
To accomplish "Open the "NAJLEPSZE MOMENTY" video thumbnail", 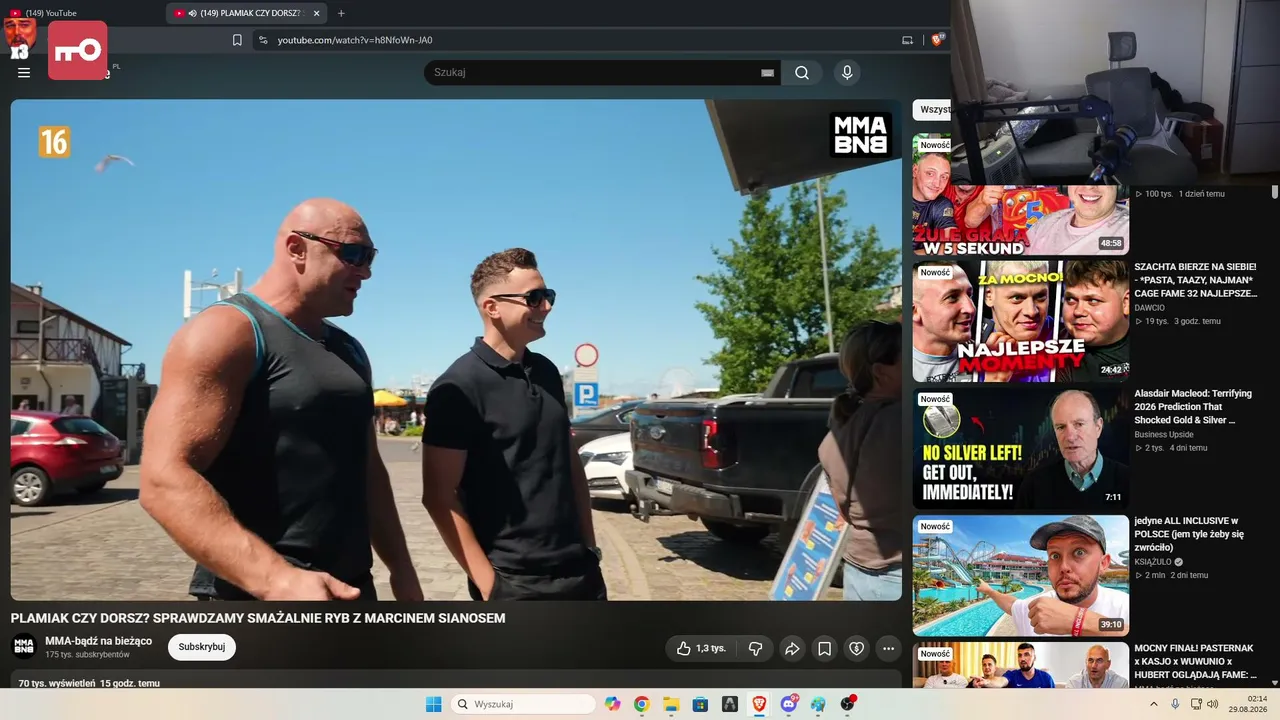I will pos(1020,321).
